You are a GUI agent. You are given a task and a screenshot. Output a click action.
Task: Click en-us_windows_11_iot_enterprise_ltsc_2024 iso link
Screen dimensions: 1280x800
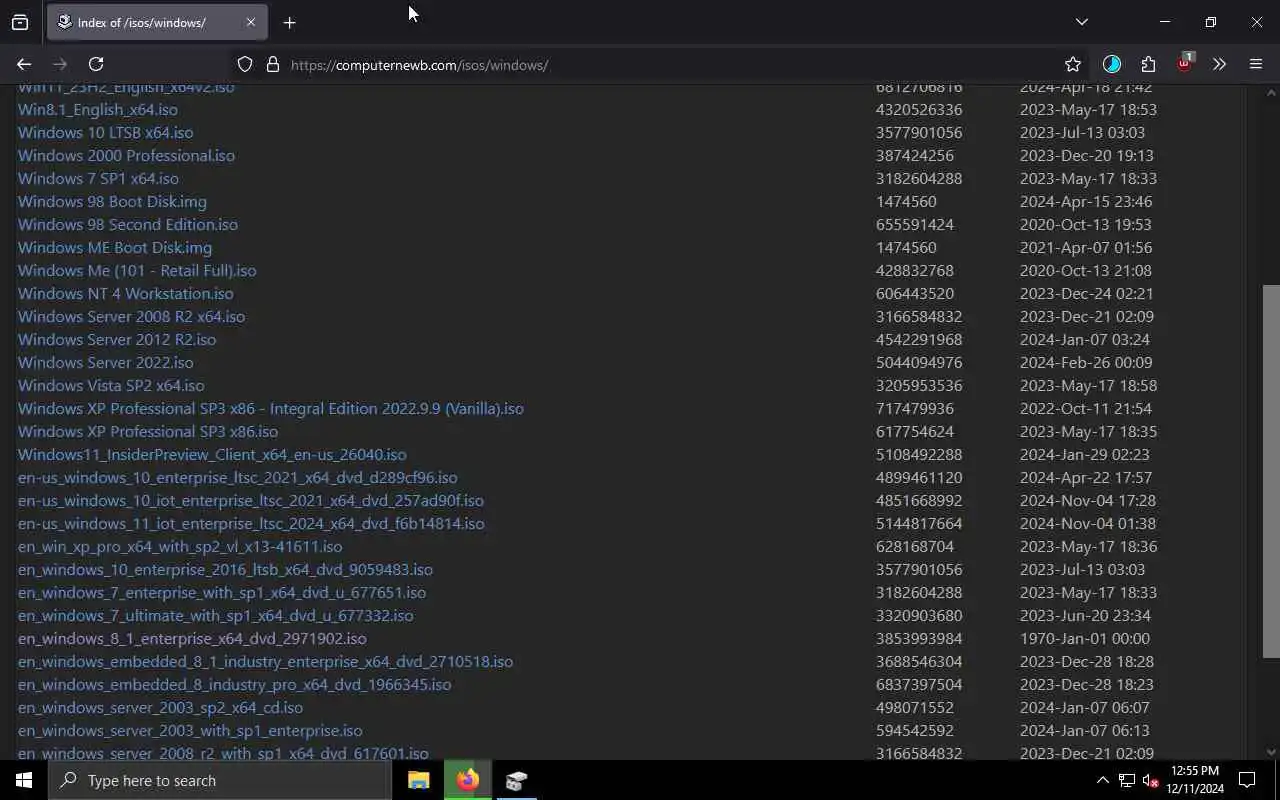[251, 523]
